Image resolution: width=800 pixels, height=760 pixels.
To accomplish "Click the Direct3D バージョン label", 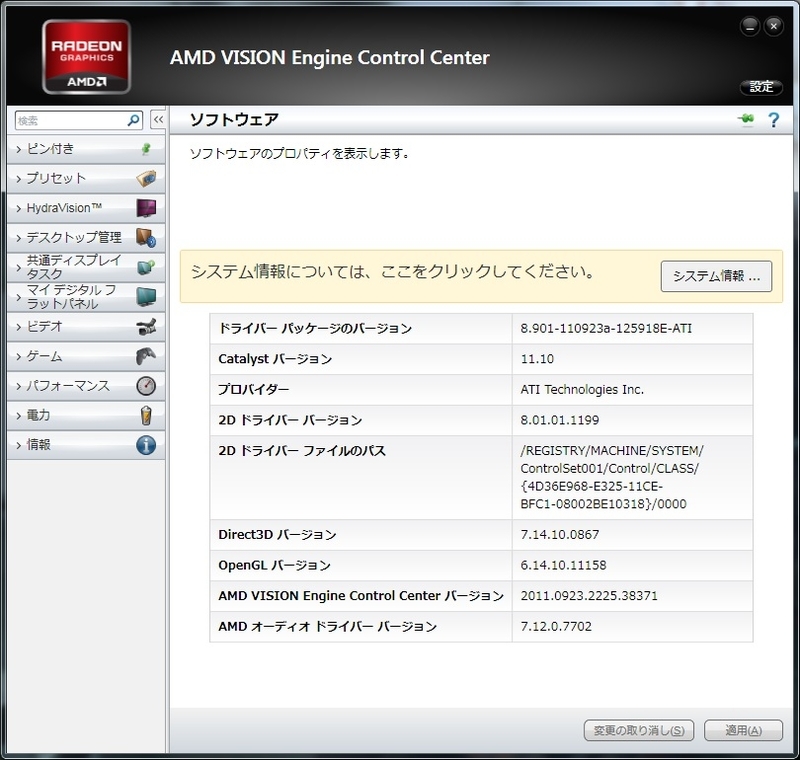I will point(277,535).
